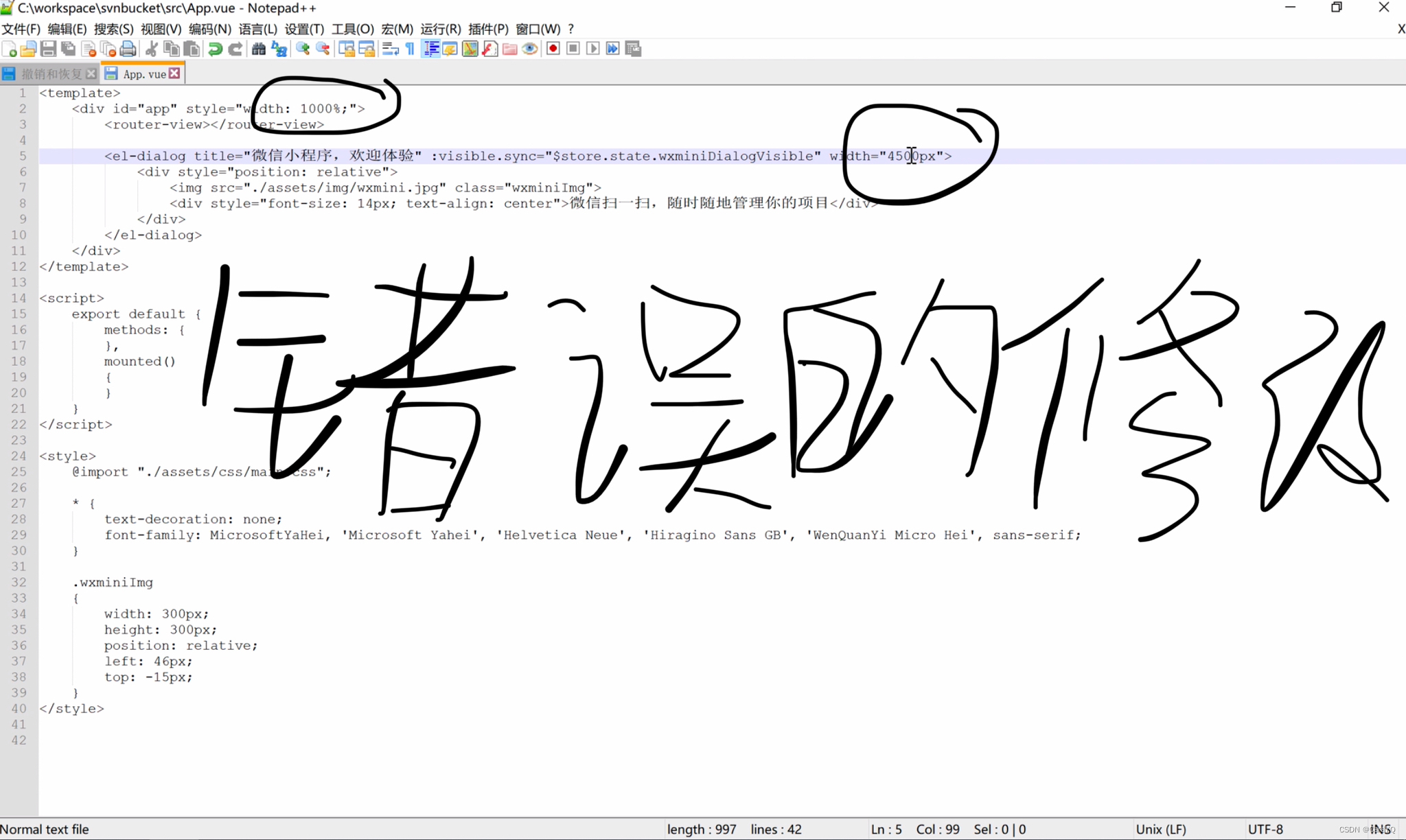Viewport: 1406px width, 840px height.
Task: Open the Replace dialog icon
Action: tap(279, 49)
